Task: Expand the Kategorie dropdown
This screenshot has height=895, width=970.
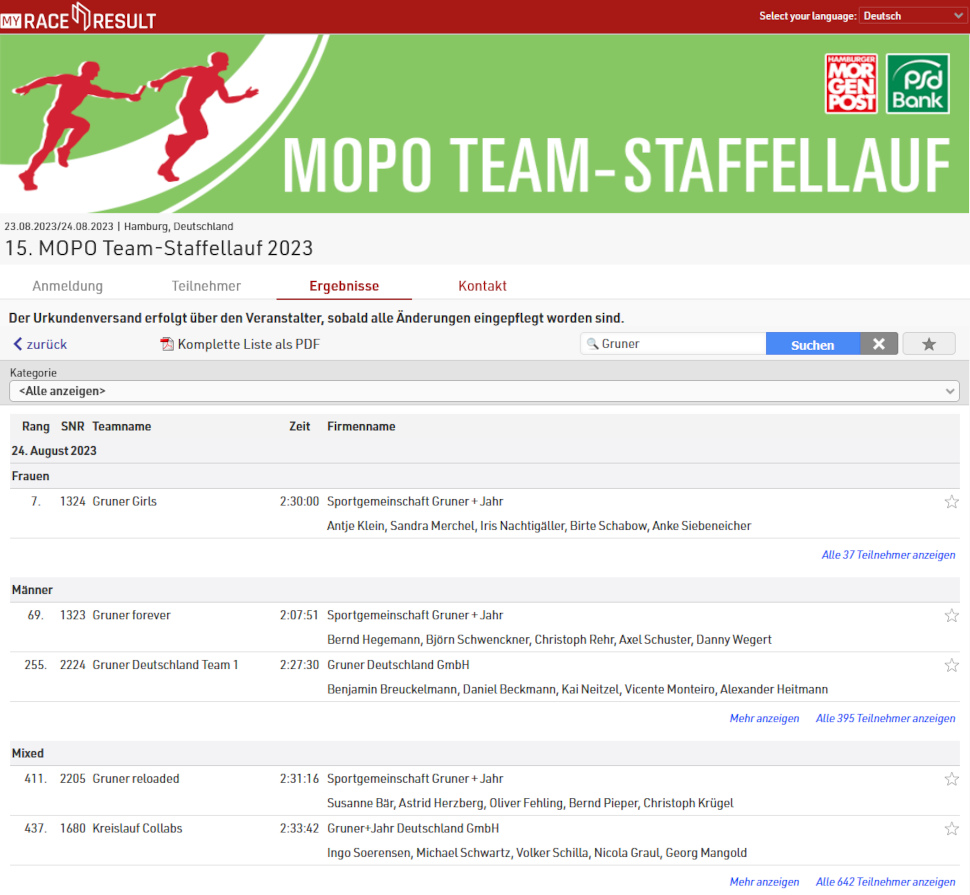Action: click(x=484, y=391)
